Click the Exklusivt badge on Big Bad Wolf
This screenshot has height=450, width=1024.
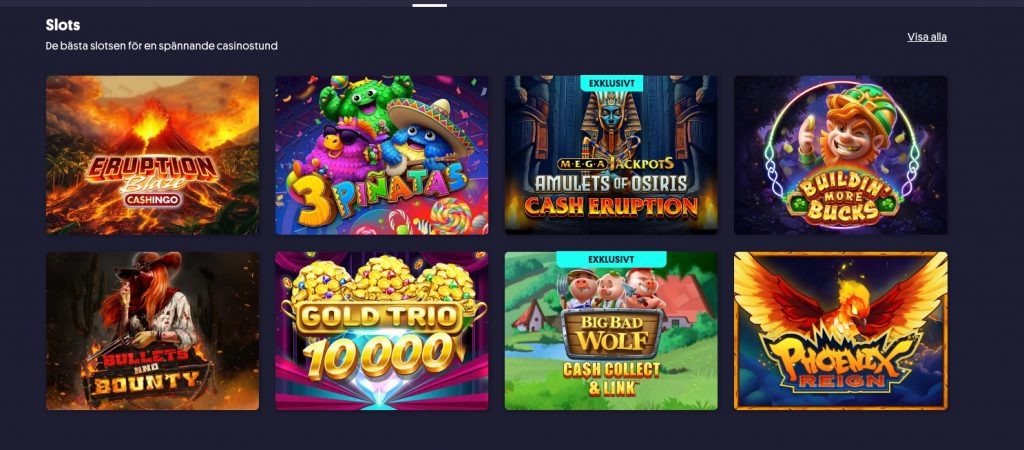tap(611, 259)
